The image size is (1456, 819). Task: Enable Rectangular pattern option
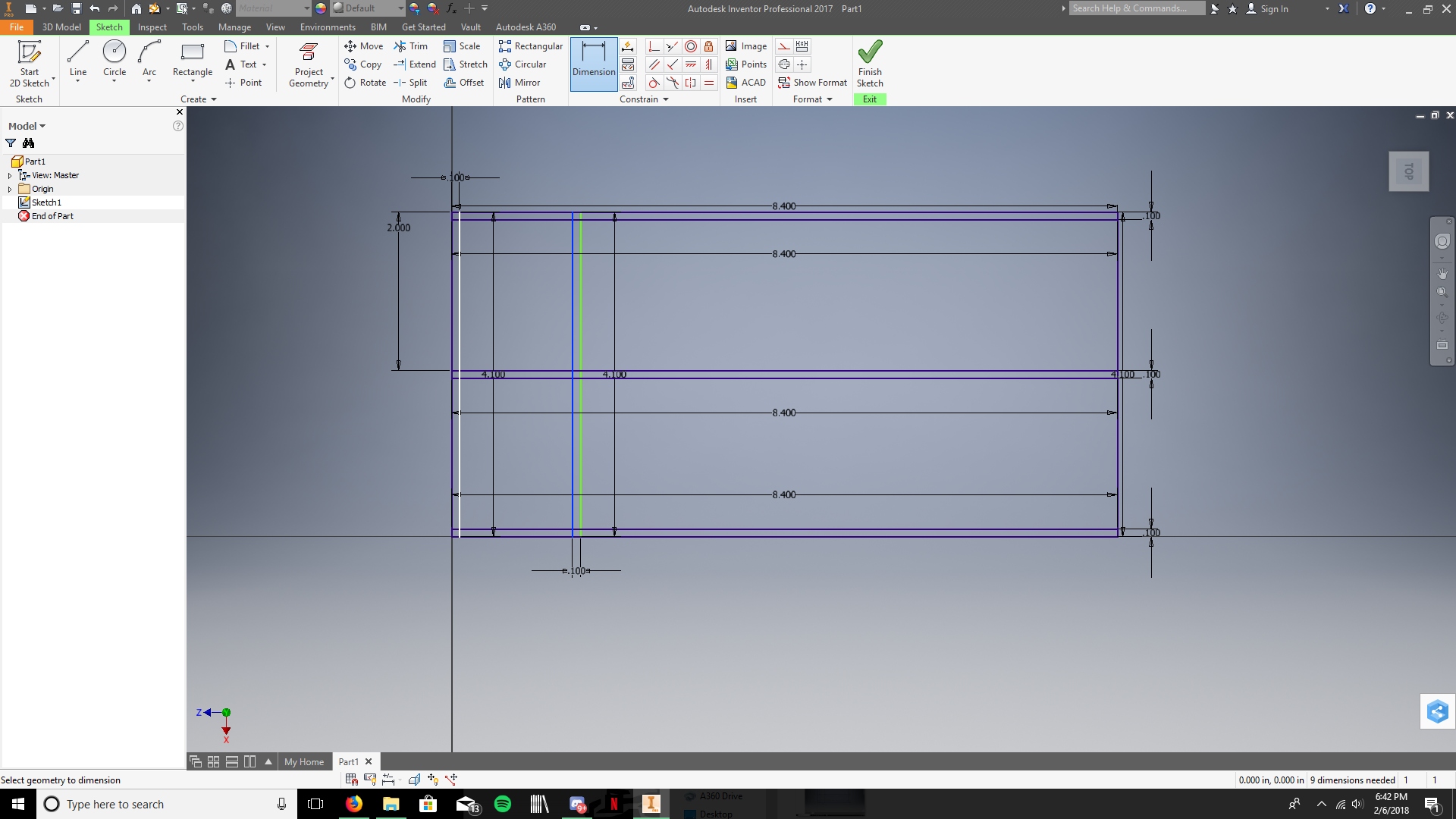(x=530, y=46)
